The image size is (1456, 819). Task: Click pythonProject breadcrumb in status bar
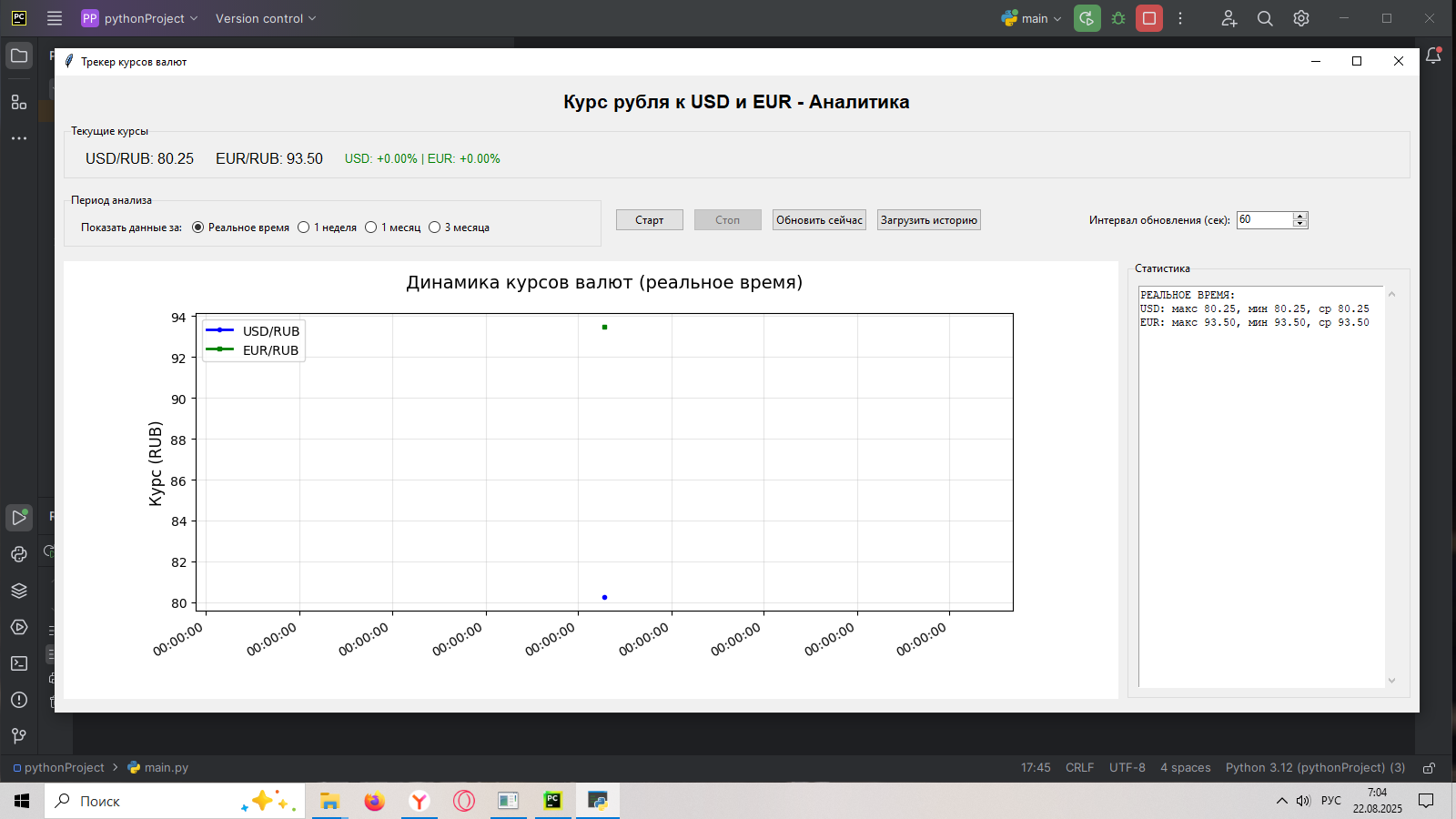point(58,768)
